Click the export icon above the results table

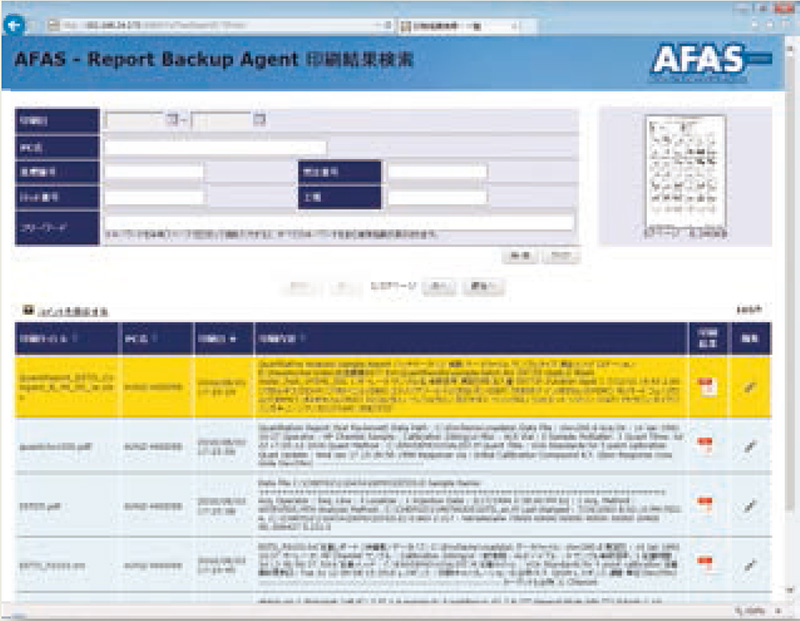(28, 310)
